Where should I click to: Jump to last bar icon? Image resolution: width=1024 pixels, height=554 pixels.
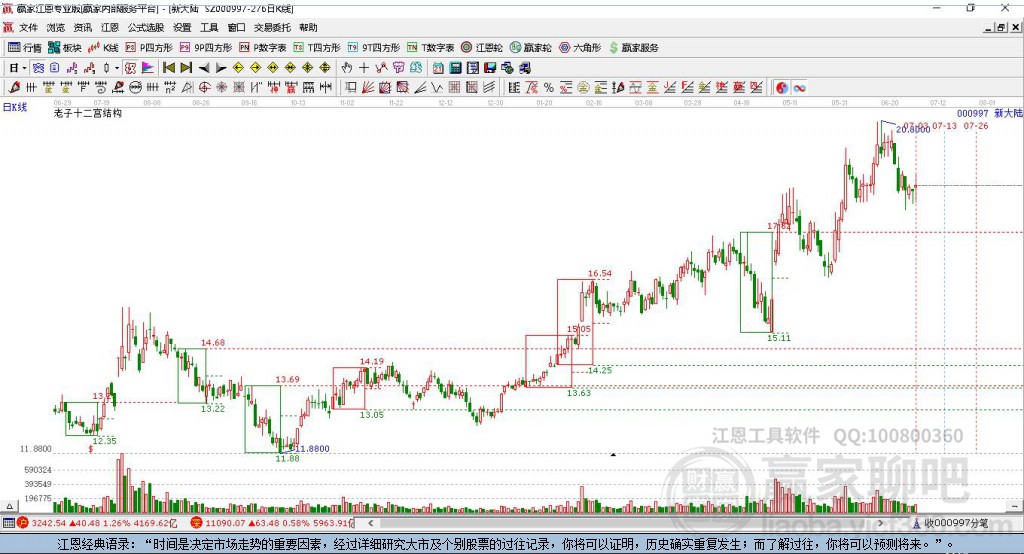point(186,68)
